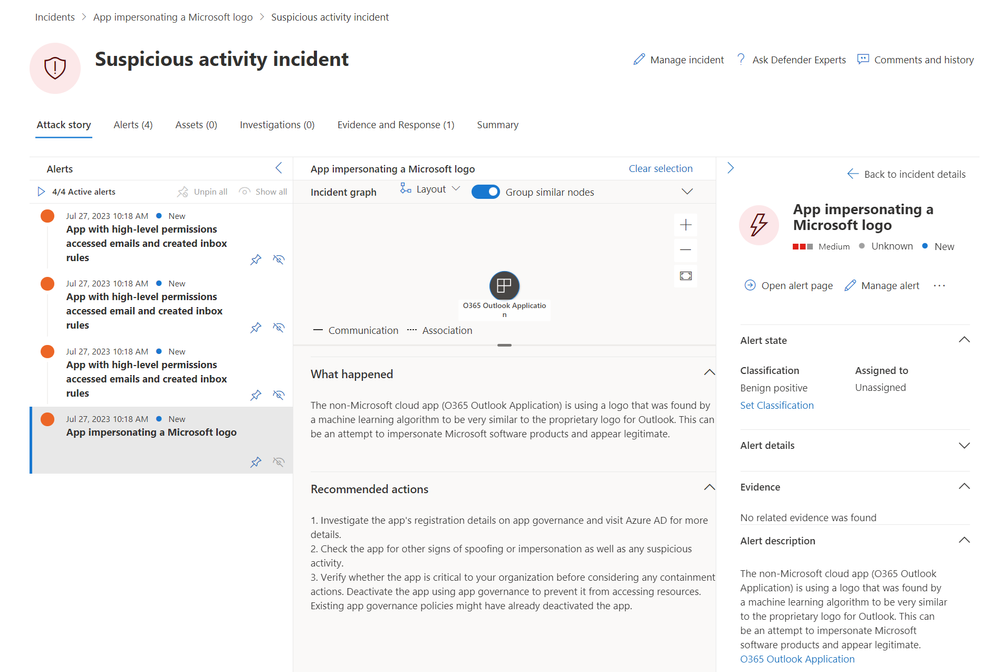Screen dimensions: 999x672
Task: Click the question mark icon for Defender Experts
Action: [x=741, y=59]
